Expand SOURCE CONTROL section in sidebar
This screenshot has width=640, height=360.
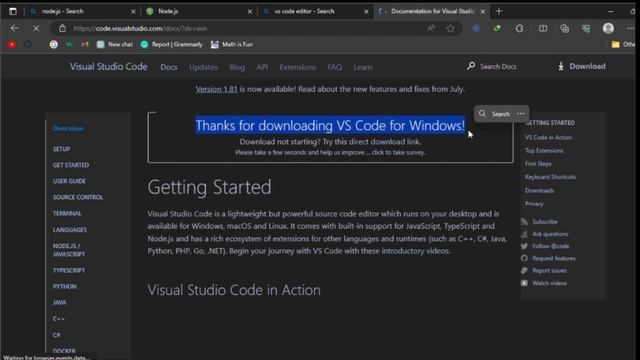(78, 197)
